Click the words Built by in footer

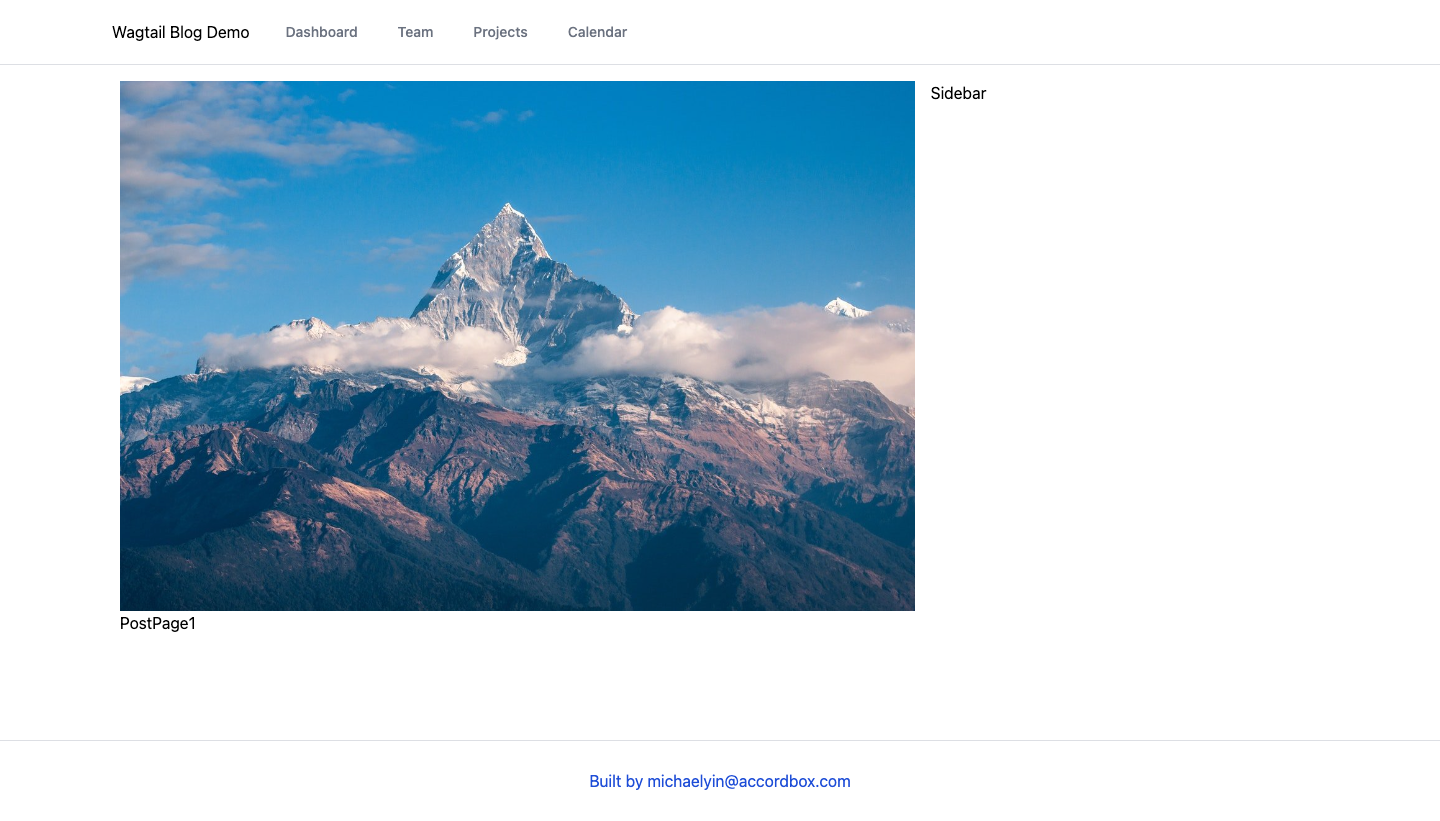(616, 781)
